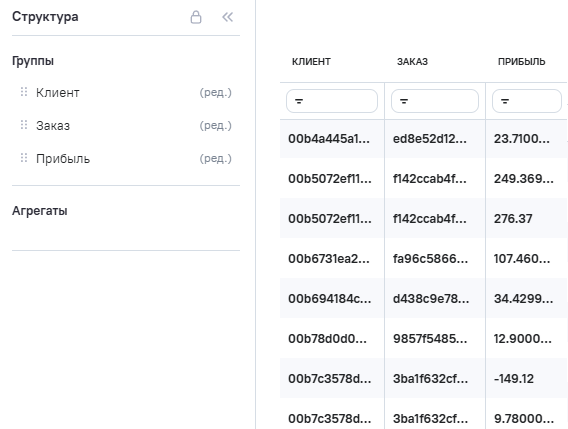Open the edit link for Заказ group

216,125
